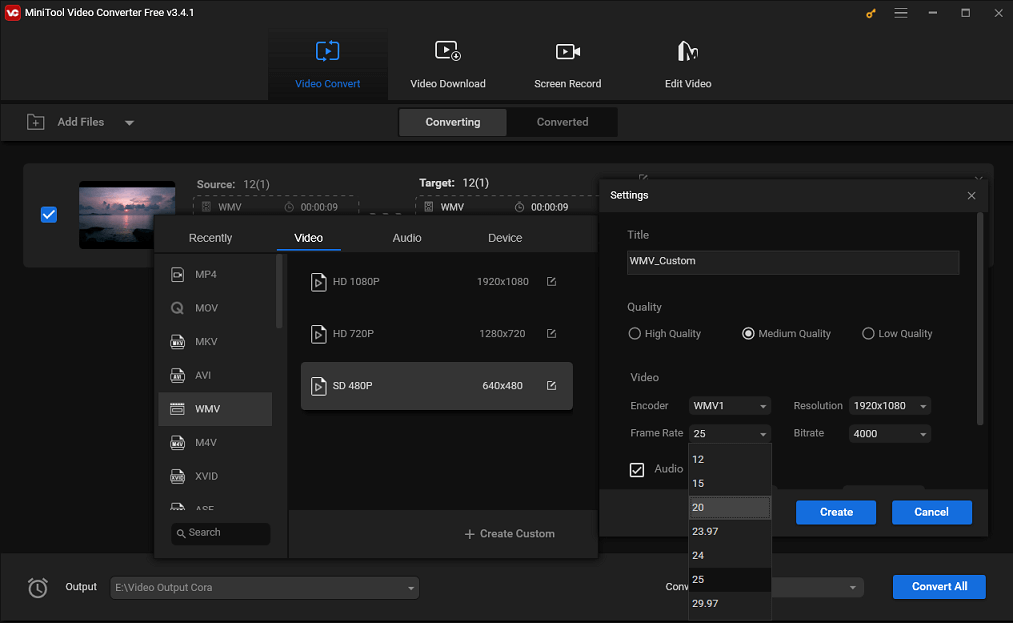Image resolution: width=1013 pixels, height=623 pixels.
Task: Close the Settings panel
Action: coord(971,195)
